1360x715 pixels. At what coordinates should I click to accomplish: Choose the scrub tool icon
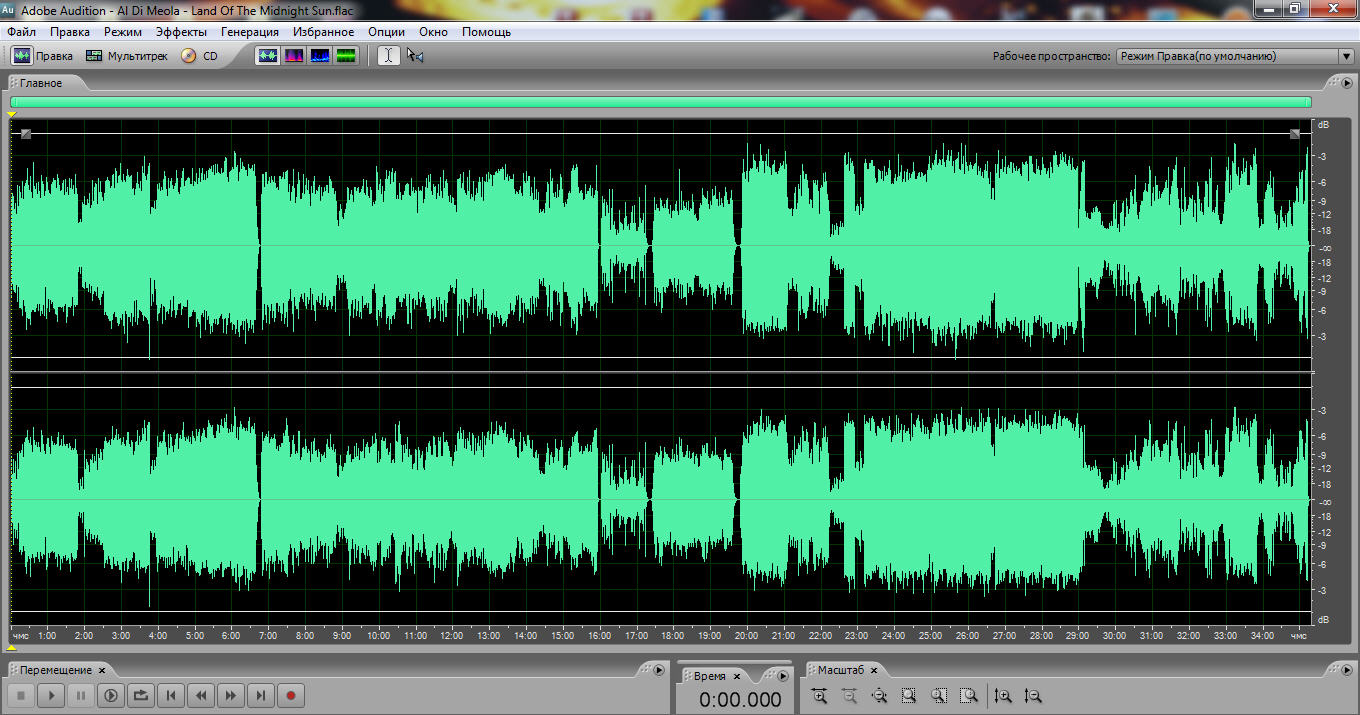point(415,56)
